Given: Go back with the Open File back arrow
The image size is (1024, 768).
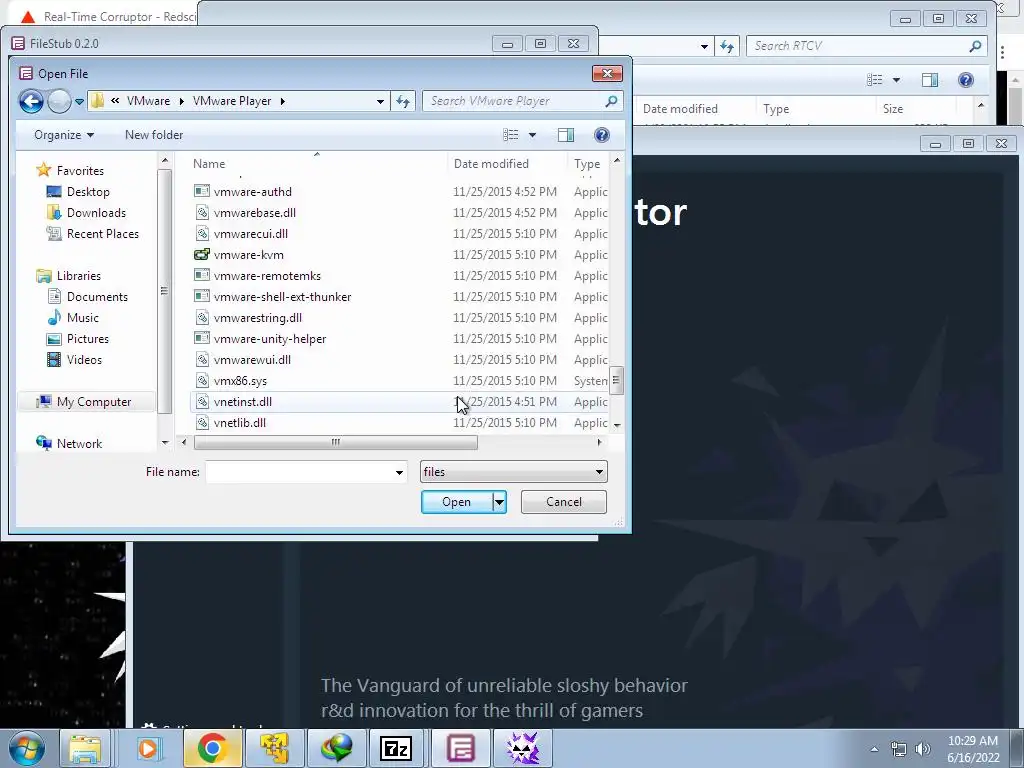Looking at the screenshot, I should coord(31,101).
